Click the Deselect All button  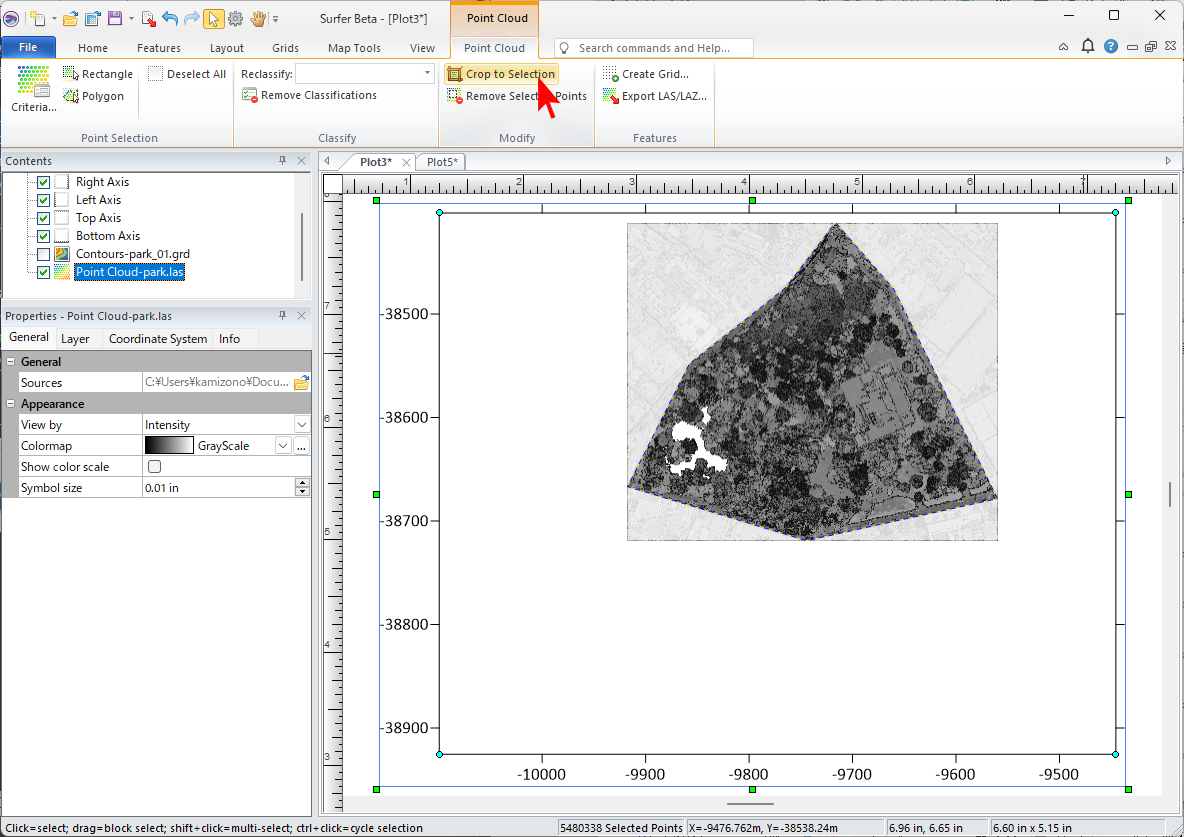(187, 74)
